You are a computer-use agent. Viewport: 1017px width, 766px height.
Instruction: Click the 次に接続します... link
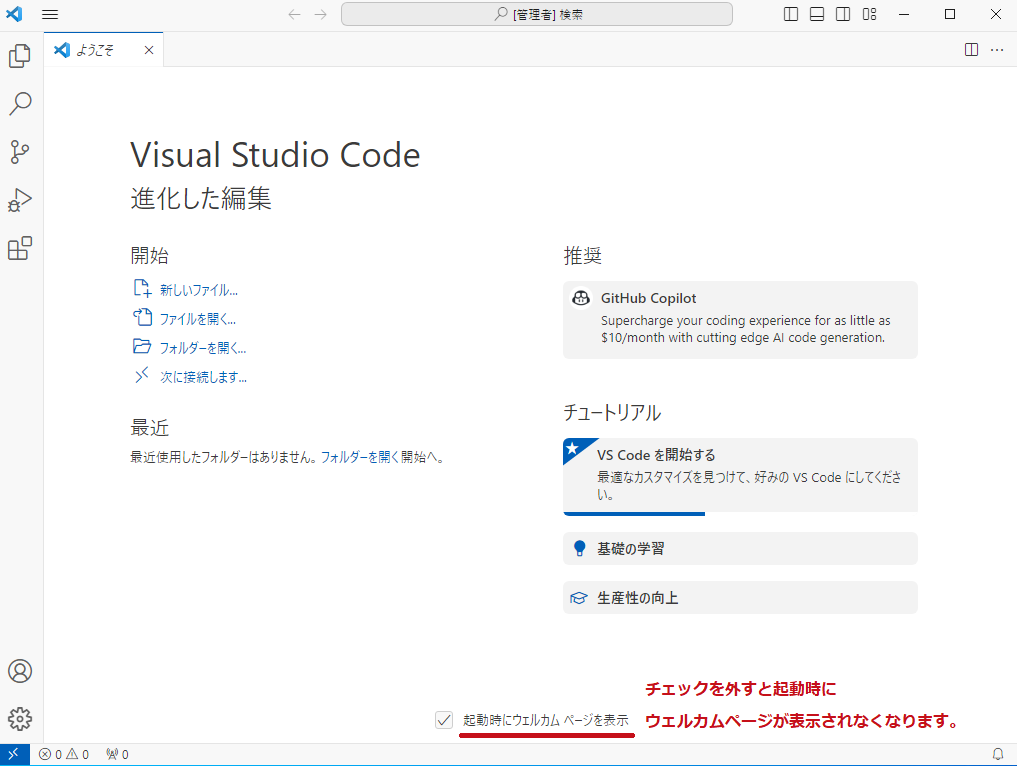204,377
